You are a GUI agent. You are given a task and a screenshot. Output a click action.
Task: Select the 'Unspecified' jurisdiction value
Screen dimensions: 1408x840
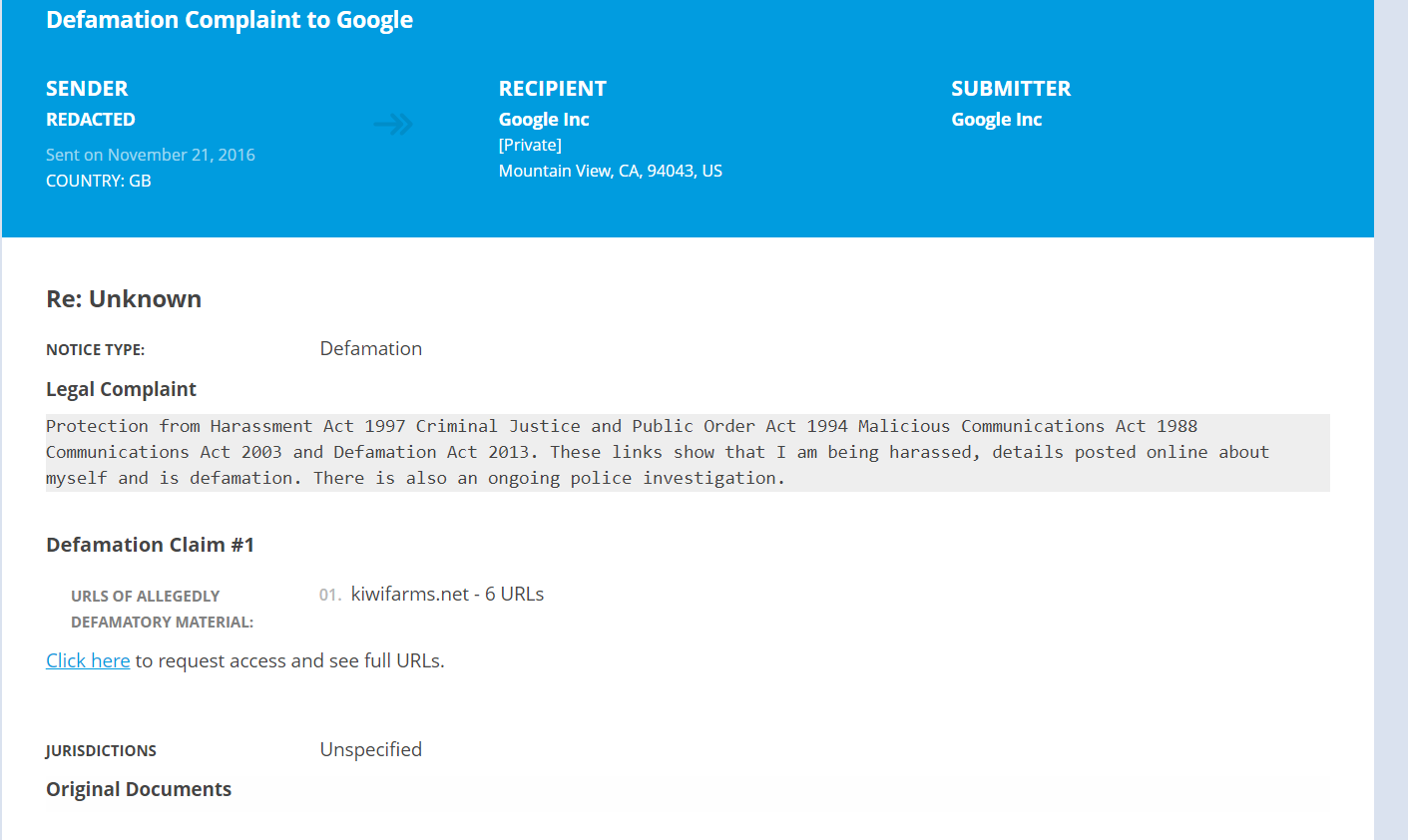tap(371, 749)
